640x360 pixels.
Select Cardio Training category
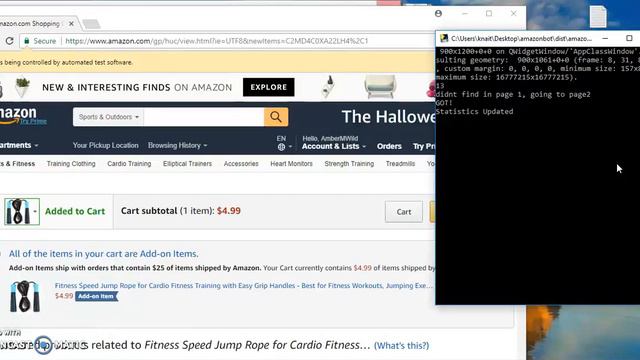[x=129, y=164]
